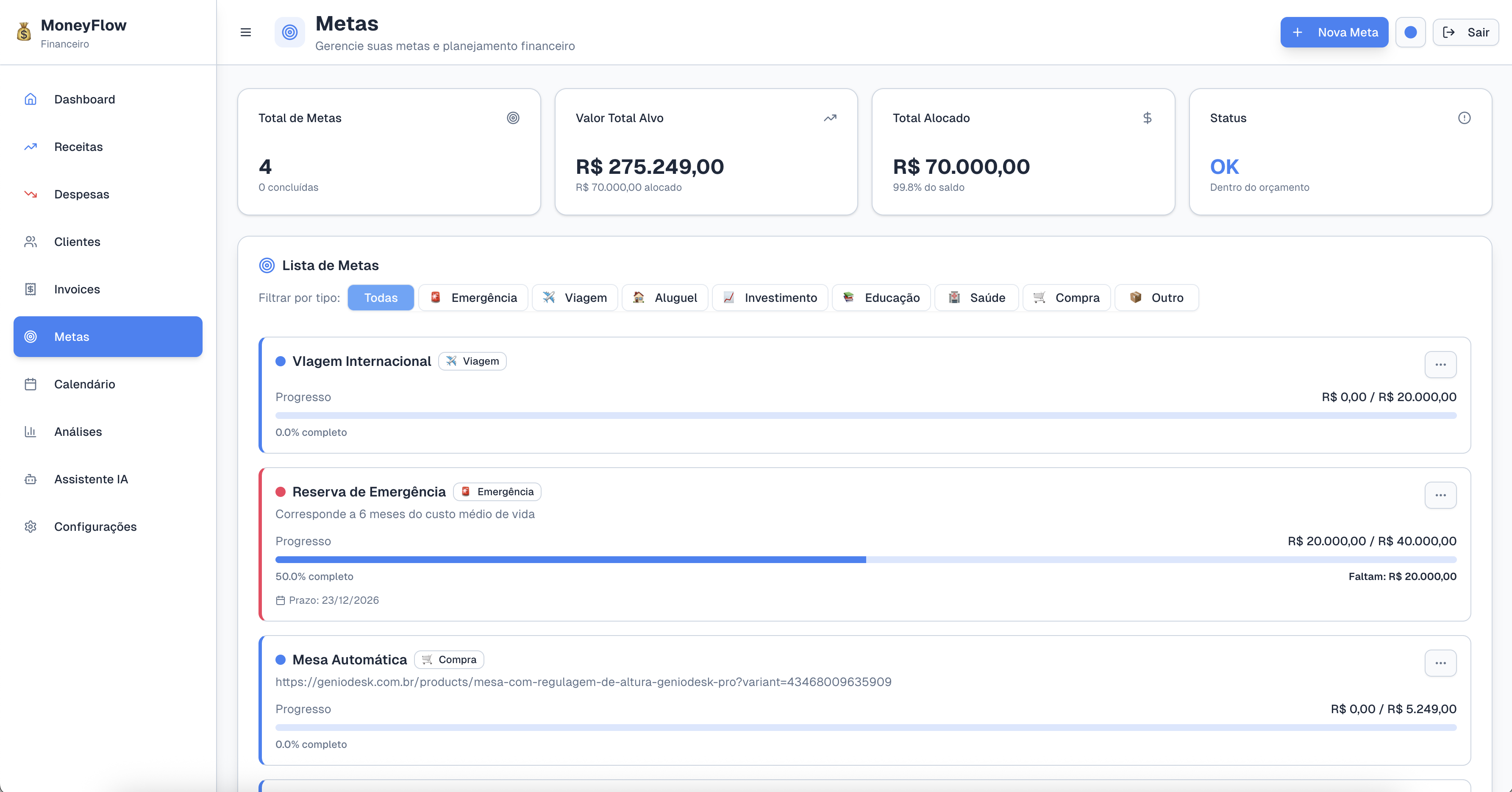1512x792 pixels.
Task: Click the target icon on Total de Metas card
Action: point(513,118)
